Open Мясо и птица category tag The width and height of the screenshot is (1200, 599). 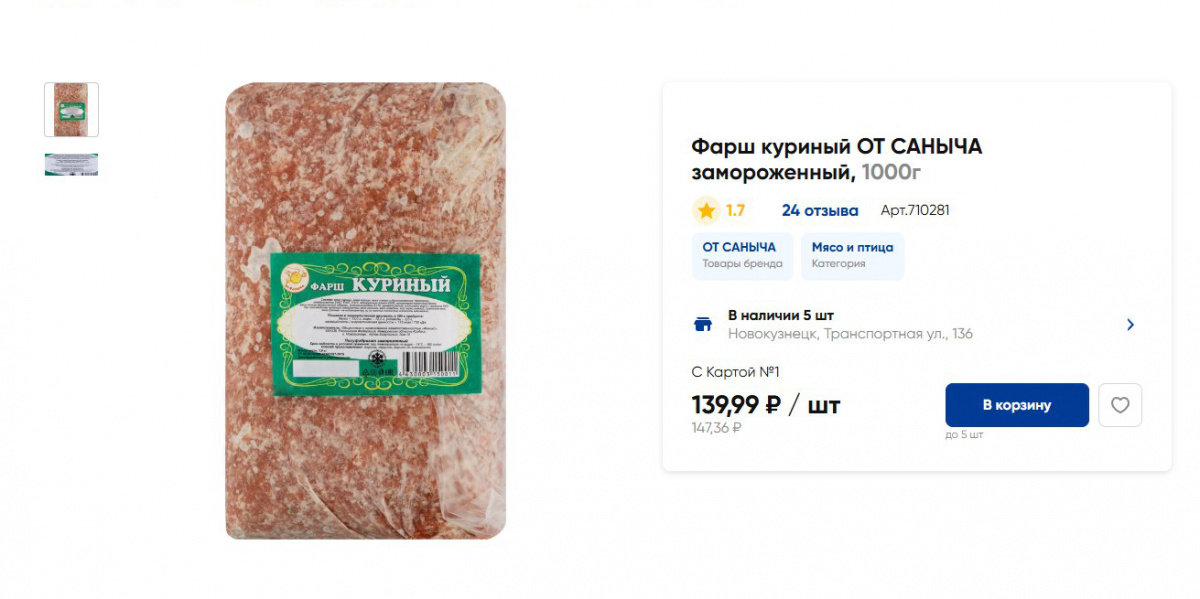coord(852,256)
